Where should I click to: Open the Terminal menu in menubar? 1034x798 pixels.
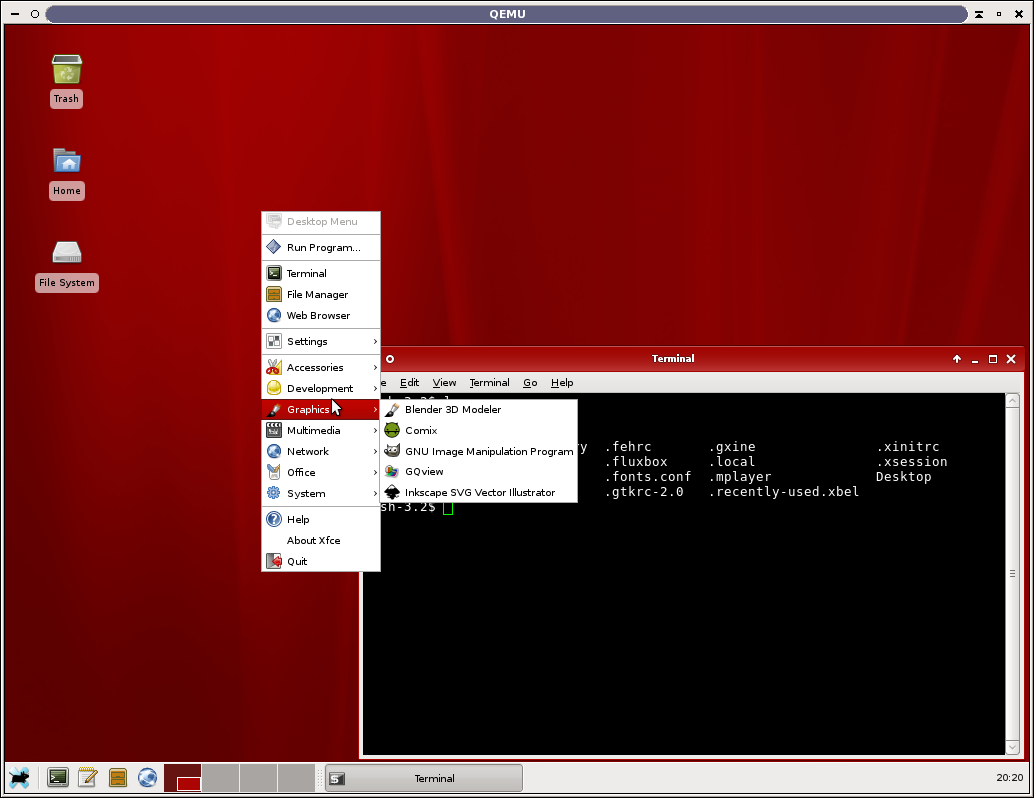coord(489,383)
